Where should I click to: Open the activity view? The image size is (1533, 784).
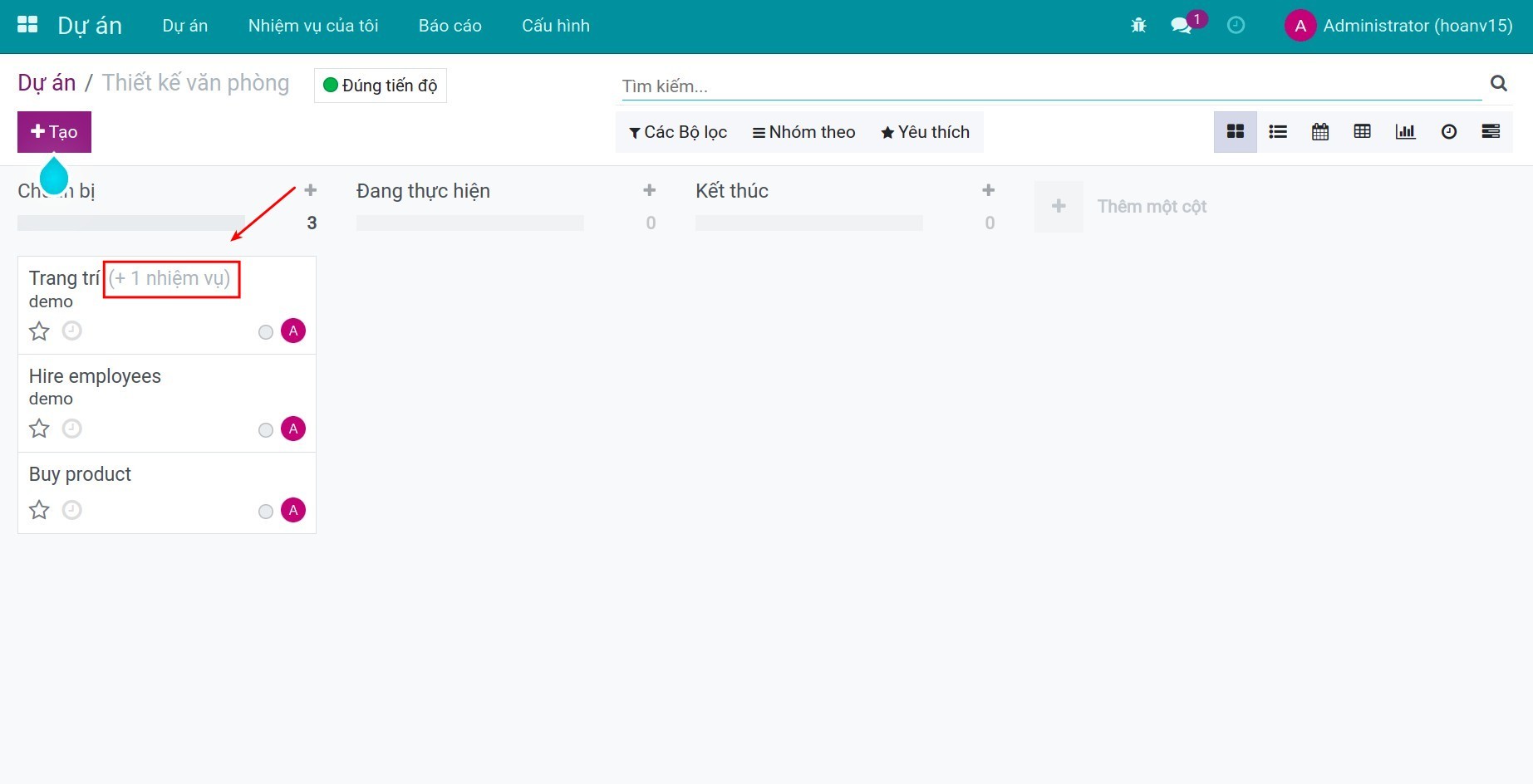coord(1448,131)
